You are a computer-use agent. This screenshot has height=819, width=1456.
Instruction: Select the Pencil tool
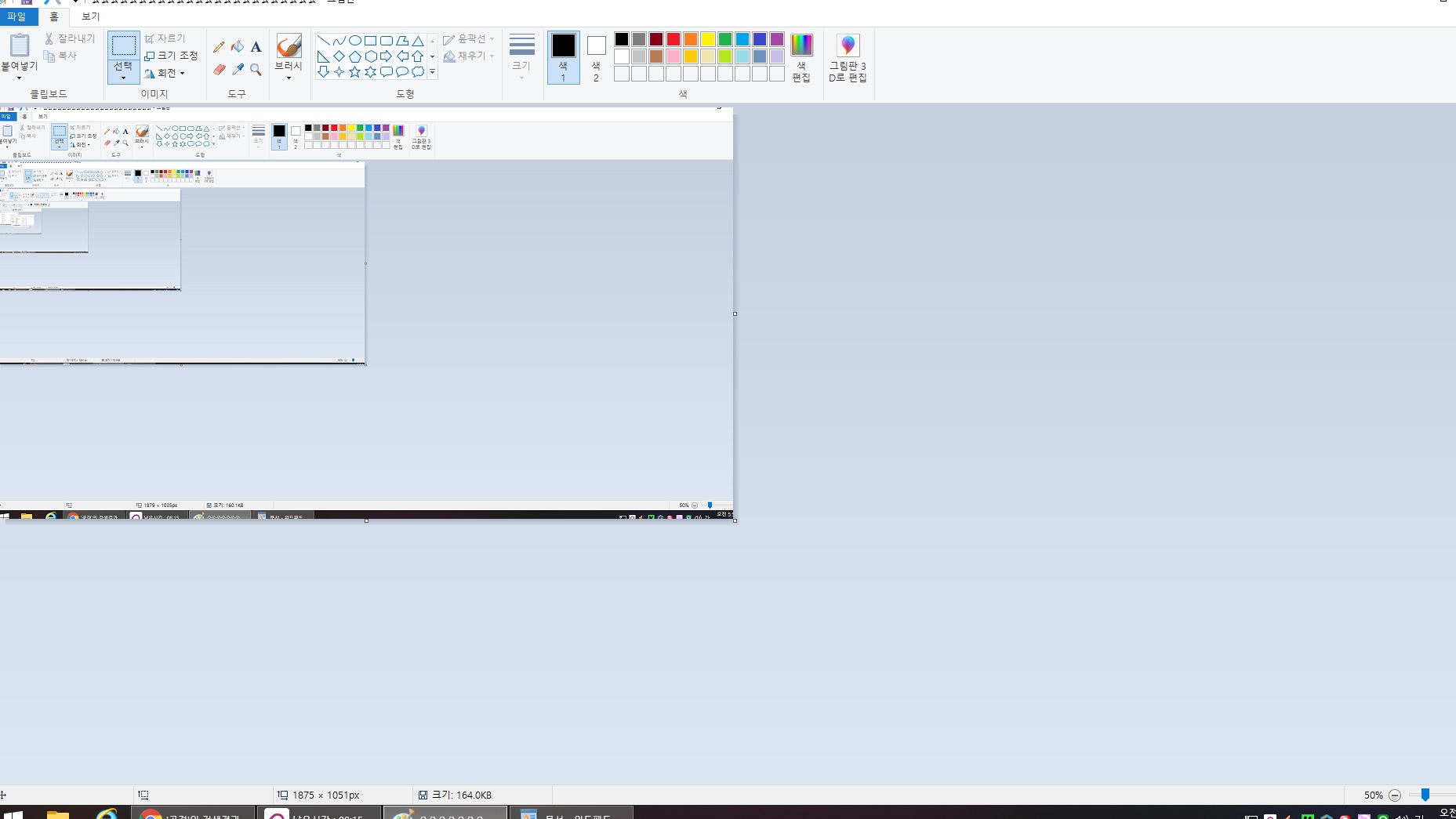pyautogui.click(x=219, y=47)
